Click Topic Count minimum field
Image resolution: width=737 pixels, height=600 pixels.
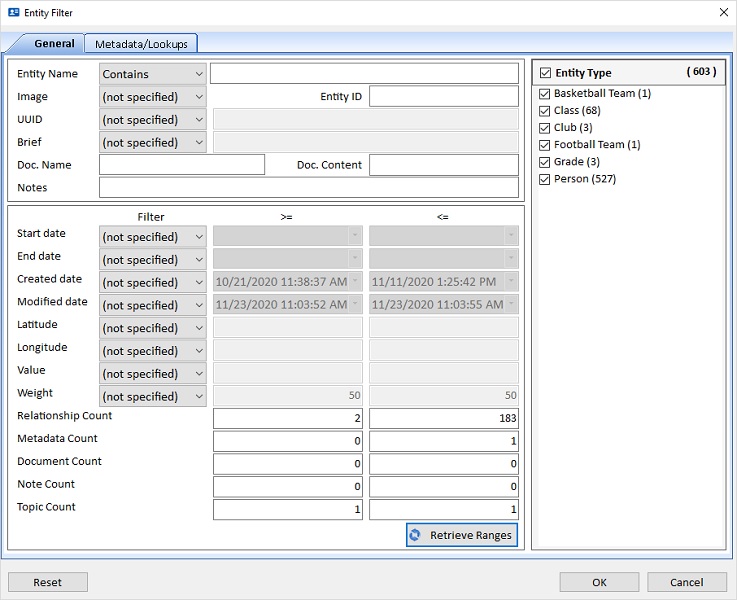point(288,509)
